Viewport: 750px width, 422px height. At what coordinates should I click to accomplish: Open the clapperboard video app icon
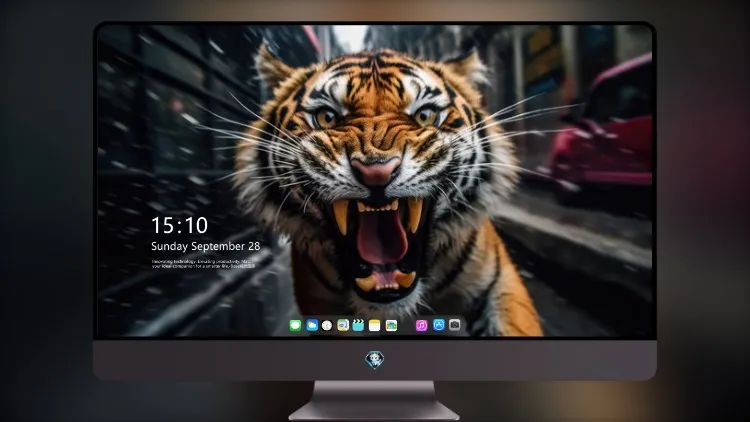point(358,325)
